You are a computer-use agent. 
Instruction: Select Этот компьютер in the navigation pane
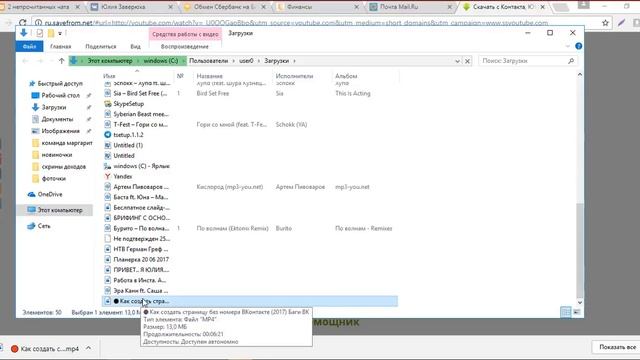(x=60, y=210)
